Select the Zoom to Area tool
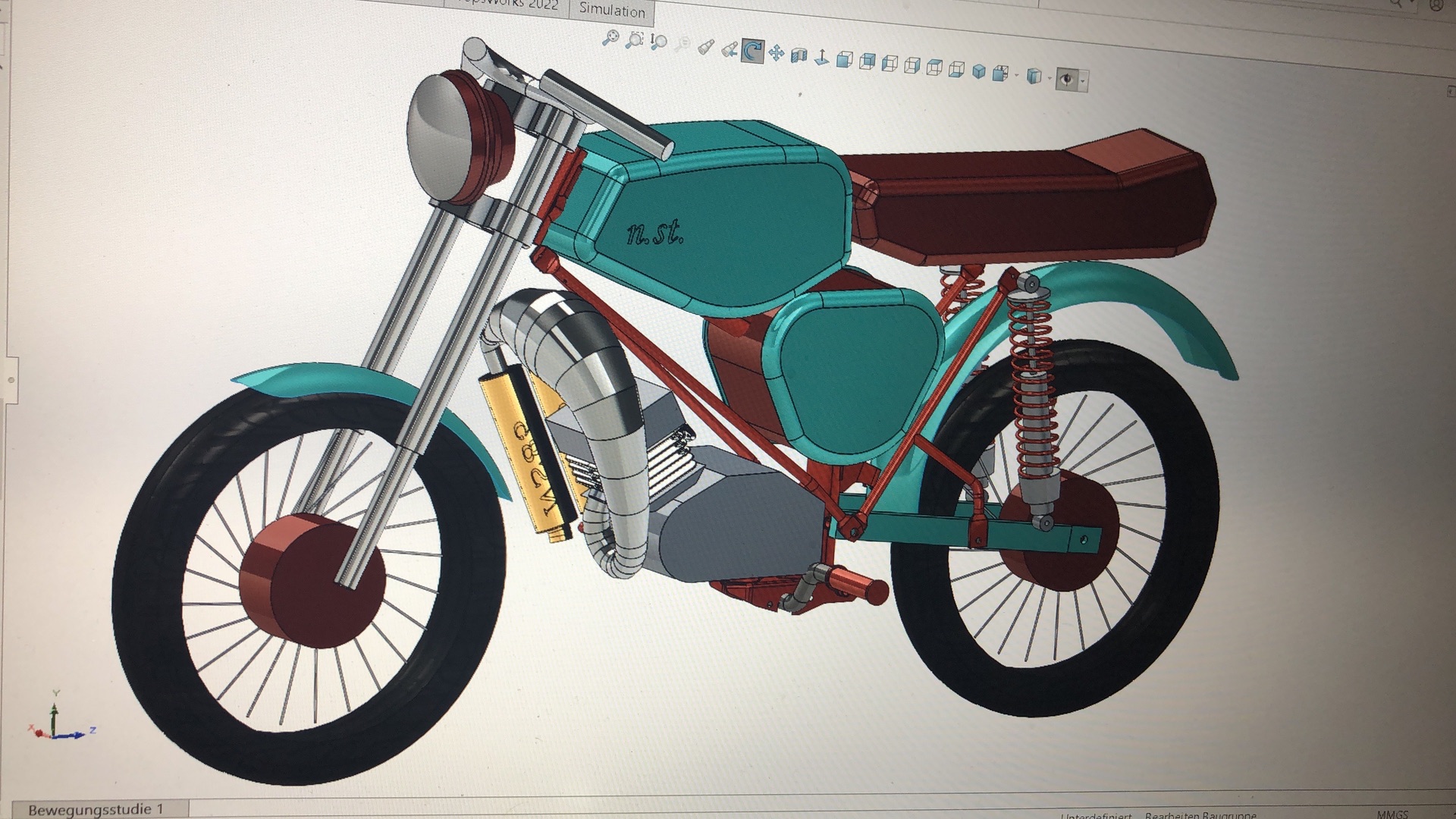This screenshot has width=1456, height=819. click(635, 40)
